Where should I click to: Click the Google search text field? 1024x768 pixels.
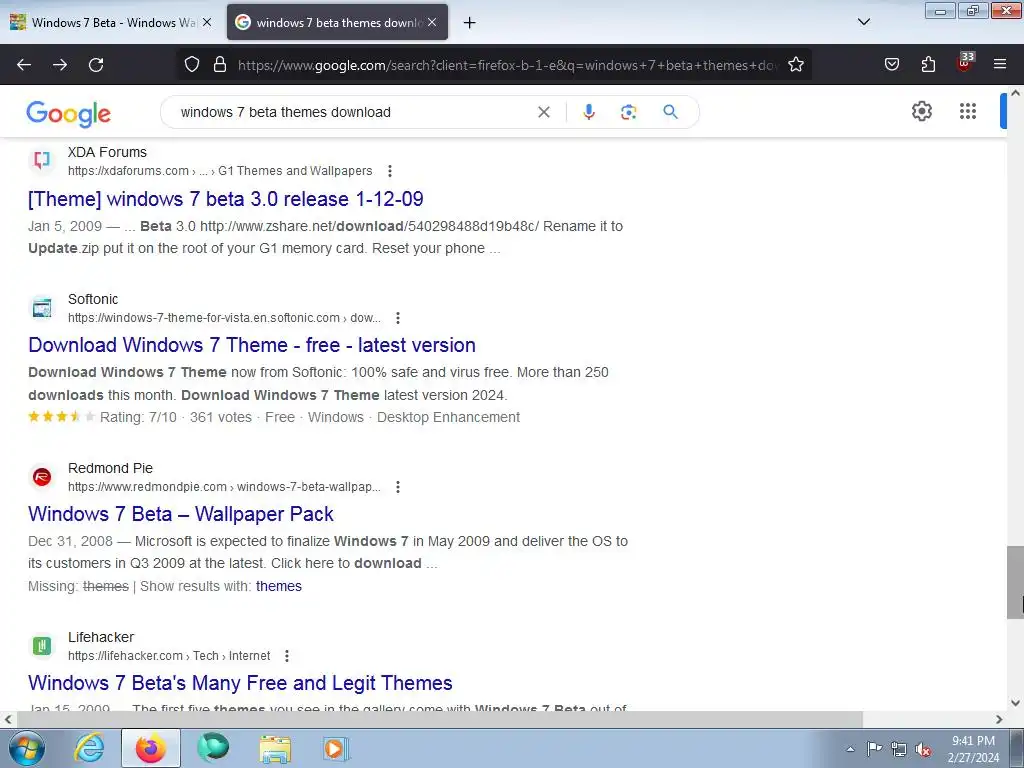click(x=353, y=112)
